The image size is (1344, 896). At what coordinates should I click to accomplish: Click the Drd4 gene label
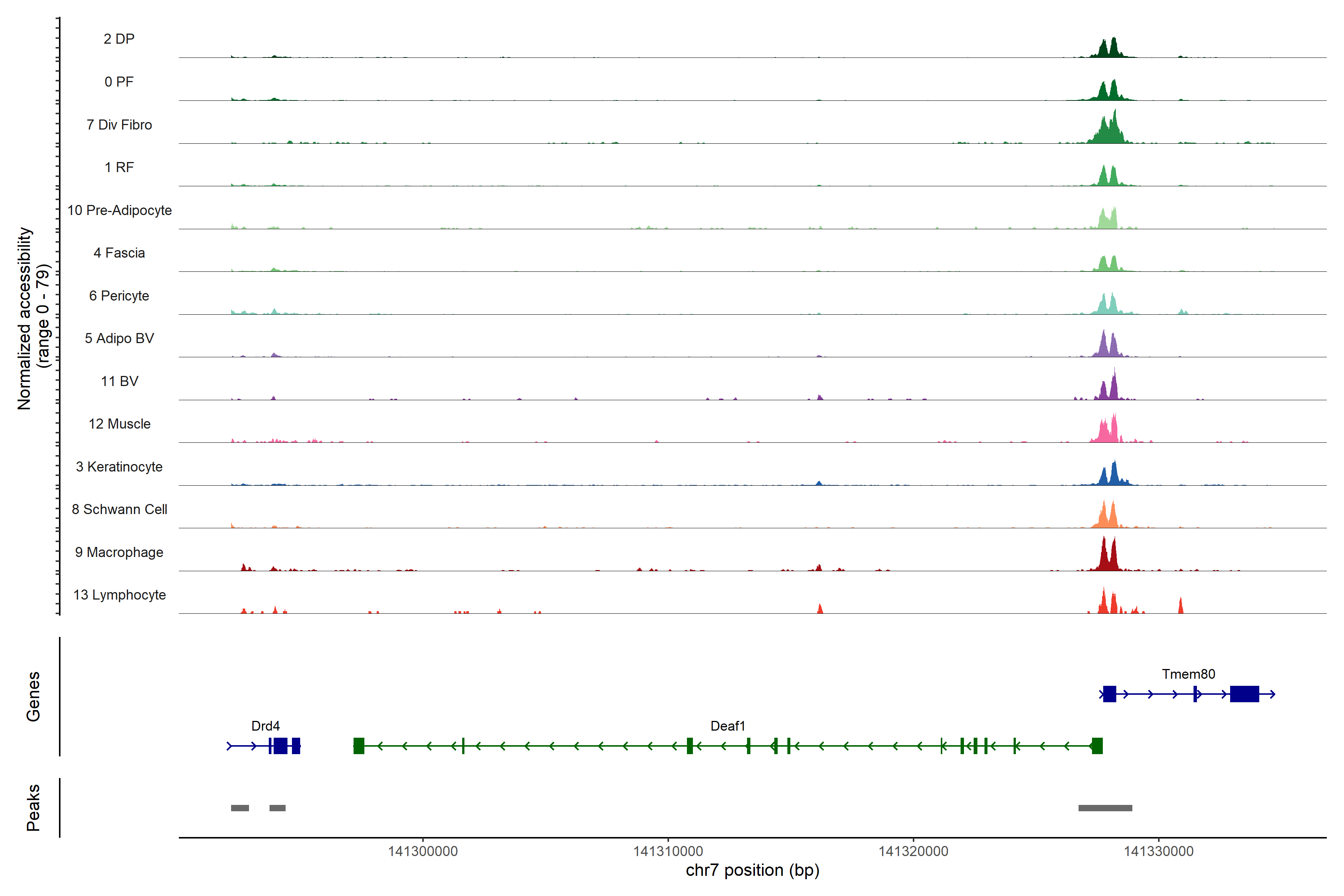pos(265,726)
